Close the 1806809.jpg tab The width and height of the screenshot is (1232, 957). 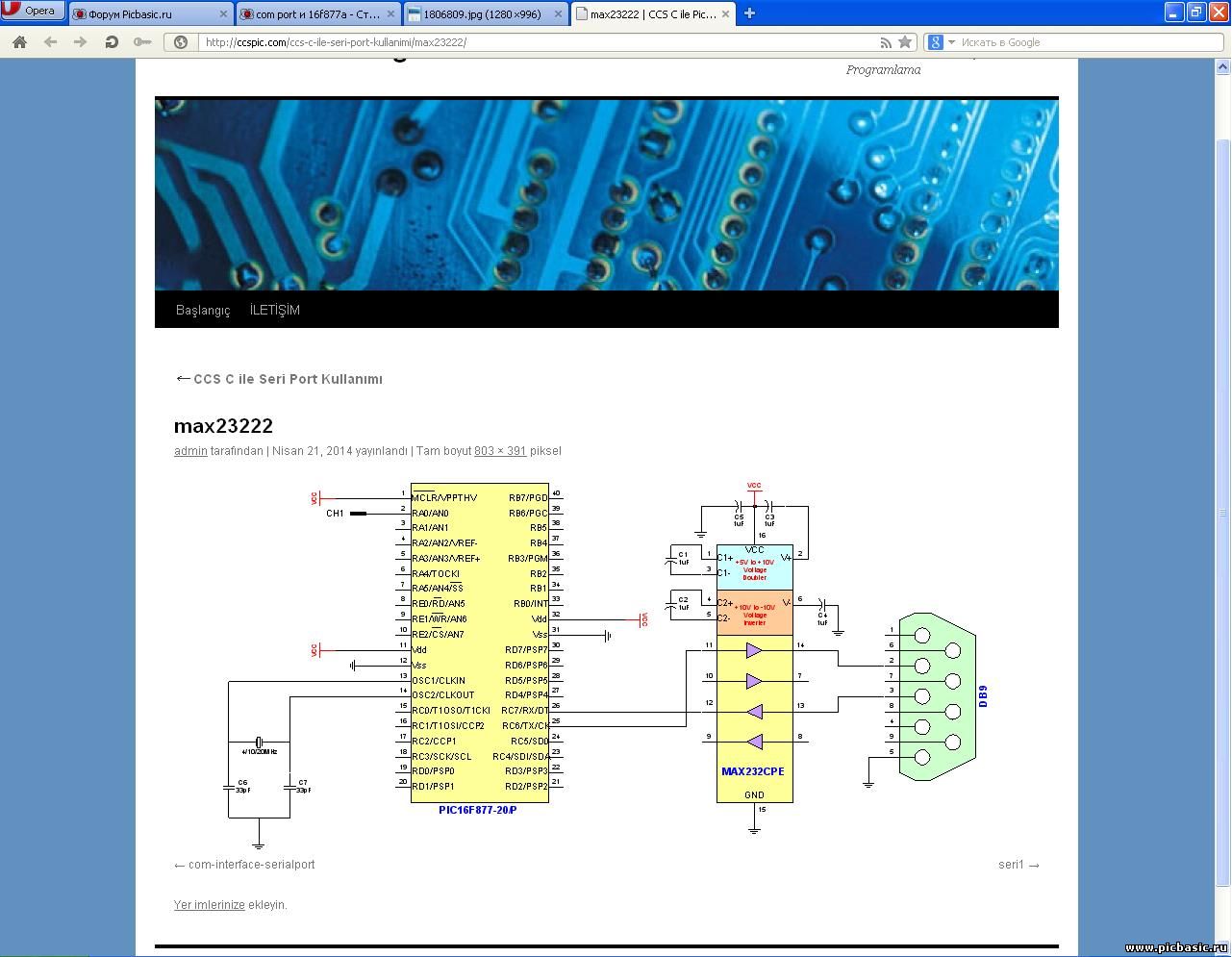coord(558,13)
